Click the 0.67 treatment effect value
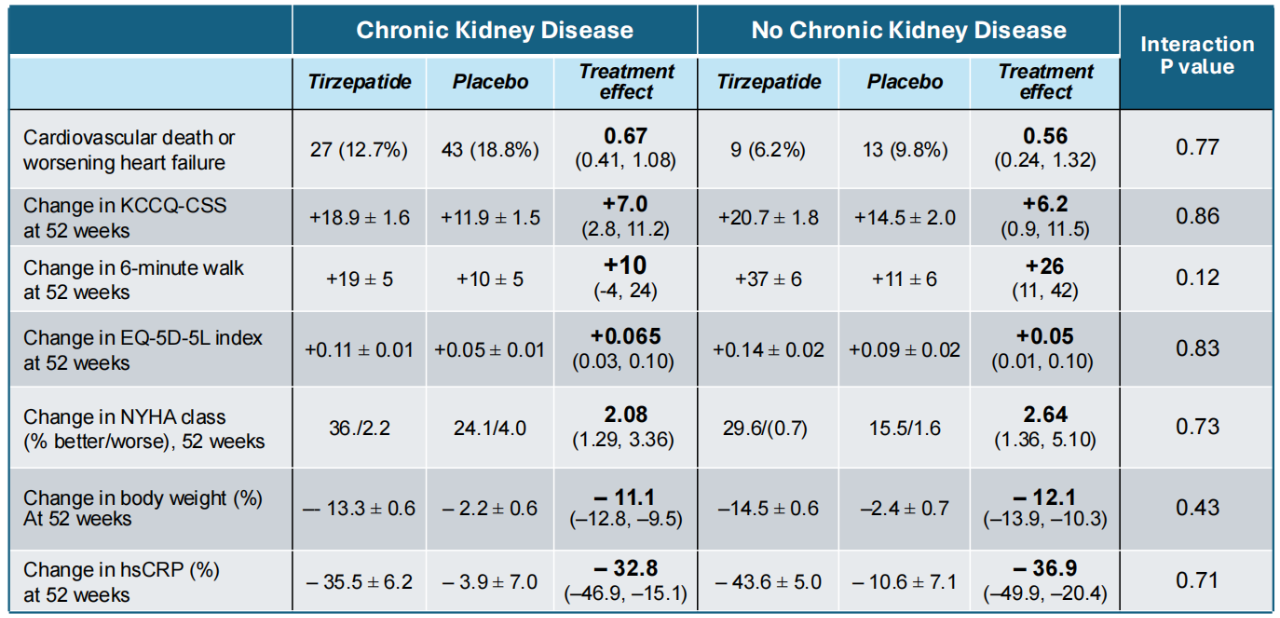The width and height of the screenshot is (1280, 618). pyautogui.click(x=626, y=137)
